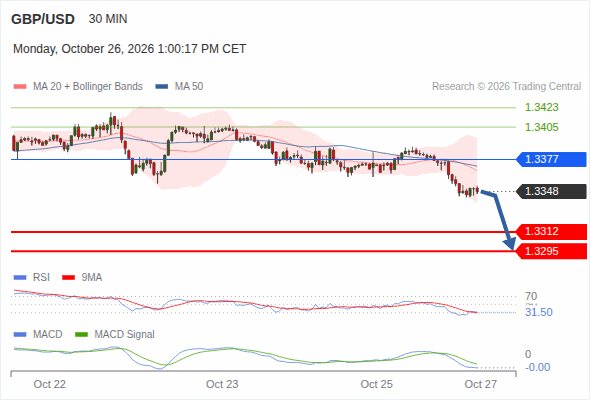590x400 pixels.
Task: Click the GBP/USD chart title
Action: coord(43,19)
